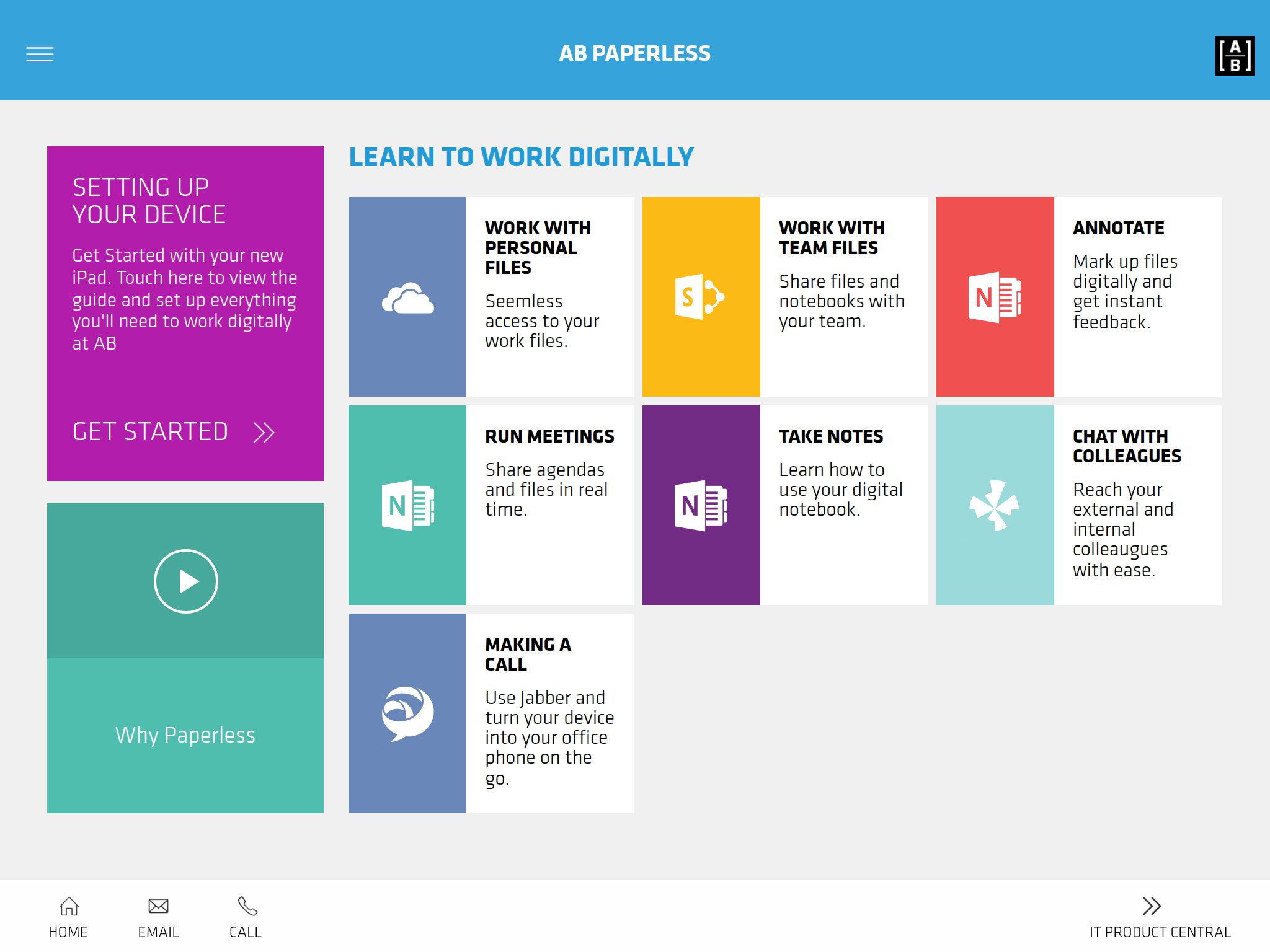
Task: Click 'Use Jabber and turn your device' text
Action: click(x=549, y=738)
